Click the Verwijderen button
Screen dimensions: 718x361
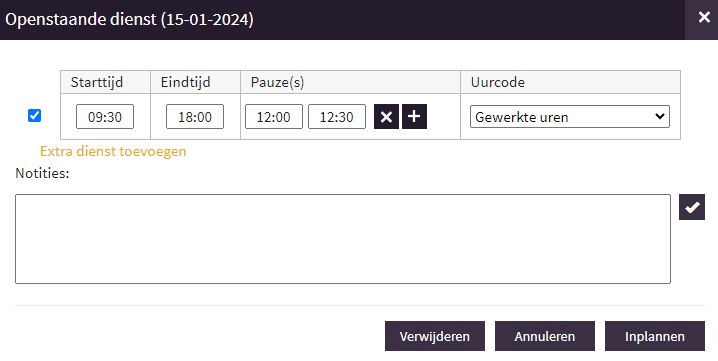point(435,336)
